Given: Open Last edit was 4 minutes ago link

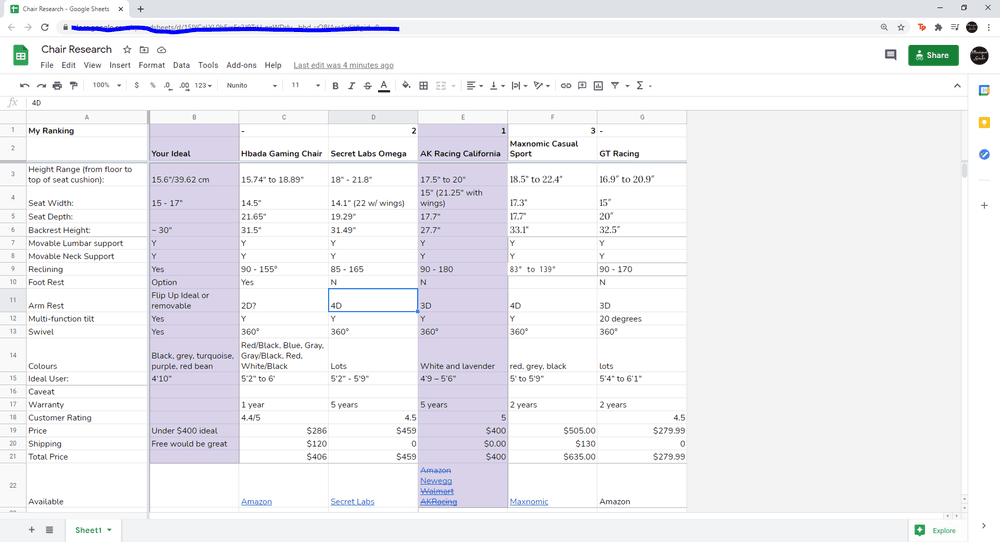Looking at the screenshot, I should click(x=343, y=65).
